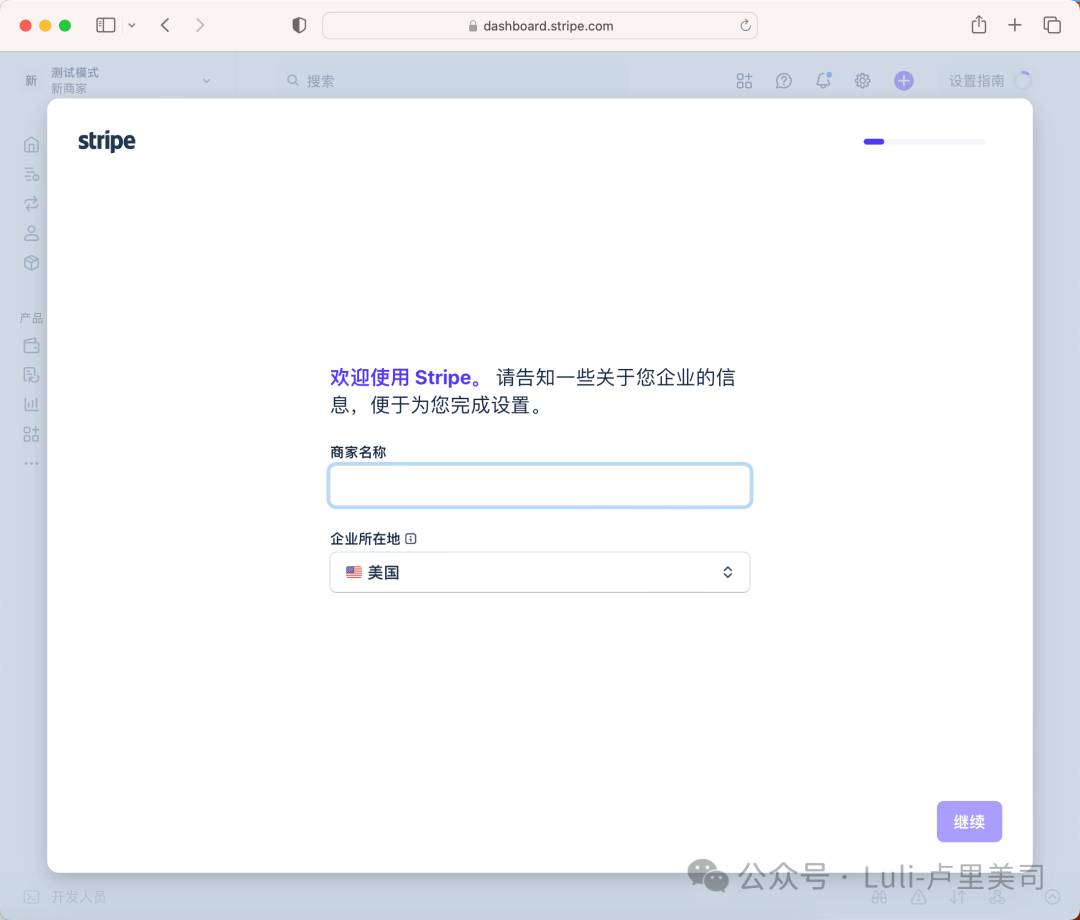
Task: Click the 商家名称 text field
Action: tap(540, 485)
